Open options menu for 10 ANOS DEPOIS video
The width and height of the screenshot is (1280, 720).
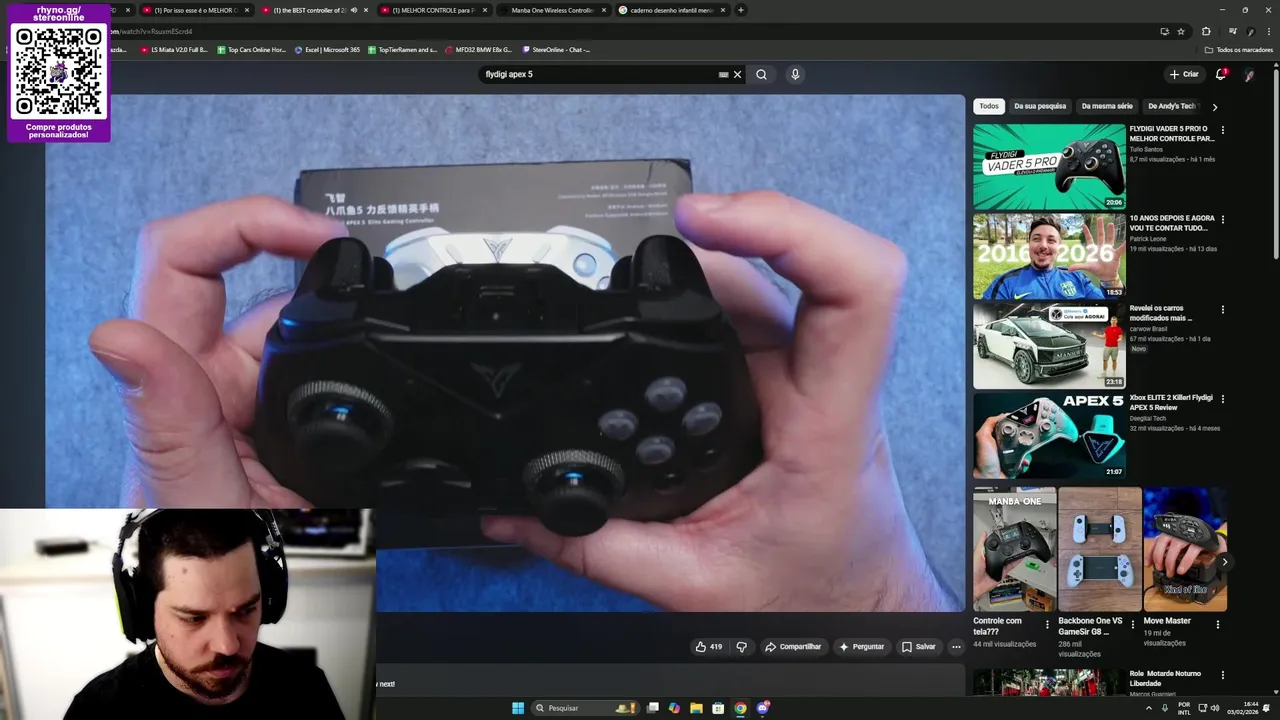(x=1222, y=219)
